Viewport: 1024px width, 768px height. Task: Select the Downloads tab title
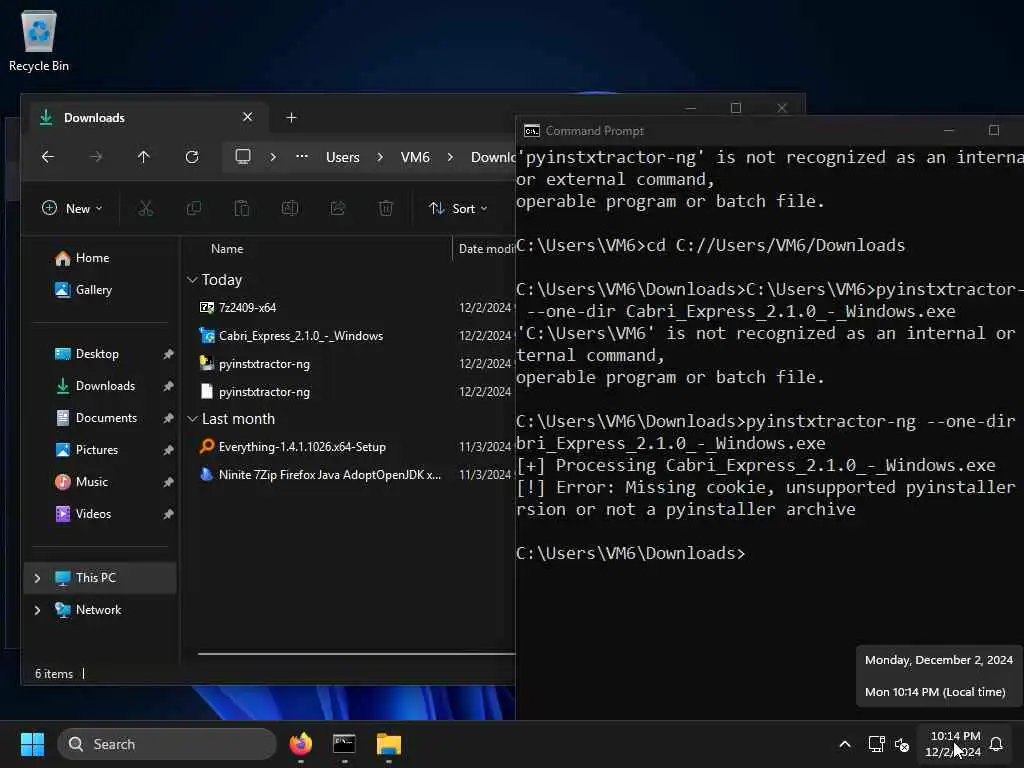(94, 118)
